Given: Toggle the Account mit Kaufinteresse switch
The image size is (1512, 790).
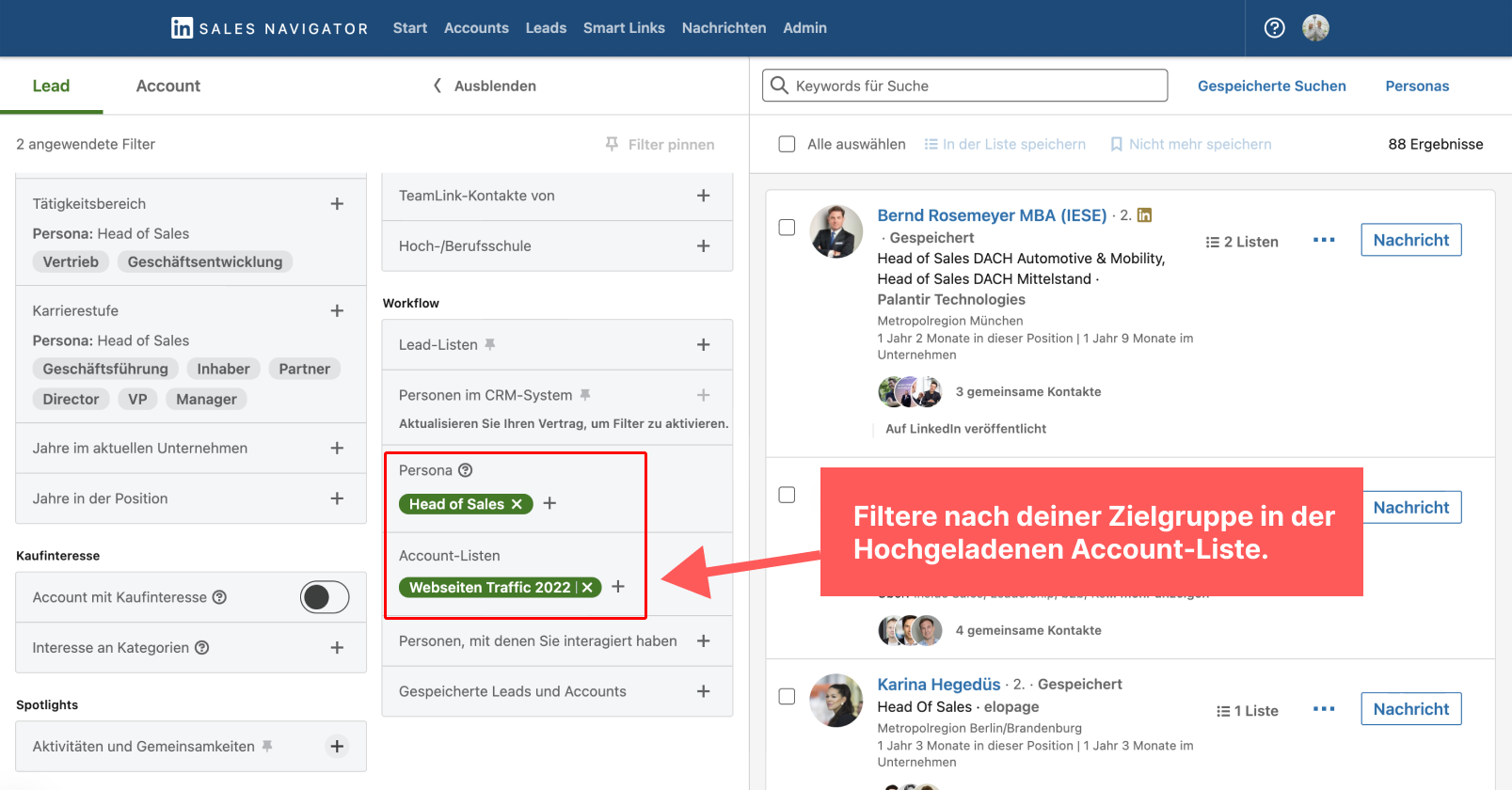Looking at the screenshot, I should (325, 597).
